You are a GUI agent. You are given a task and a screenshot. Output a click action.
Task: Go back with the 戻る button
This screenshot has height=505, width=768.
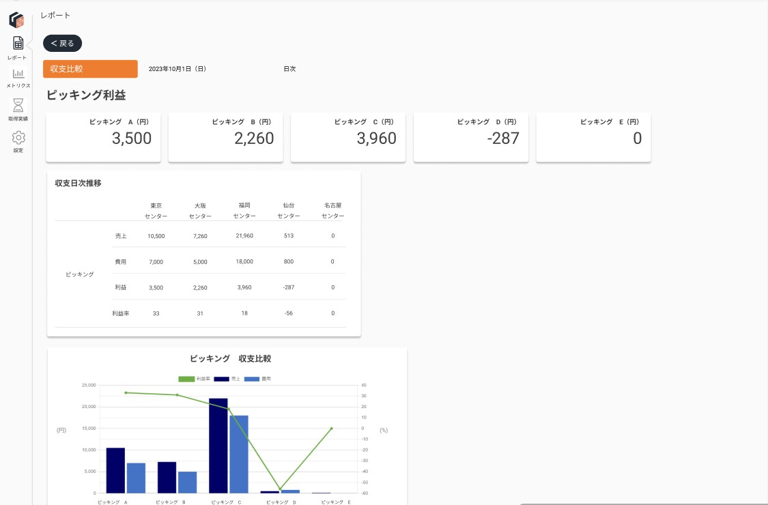62,43
